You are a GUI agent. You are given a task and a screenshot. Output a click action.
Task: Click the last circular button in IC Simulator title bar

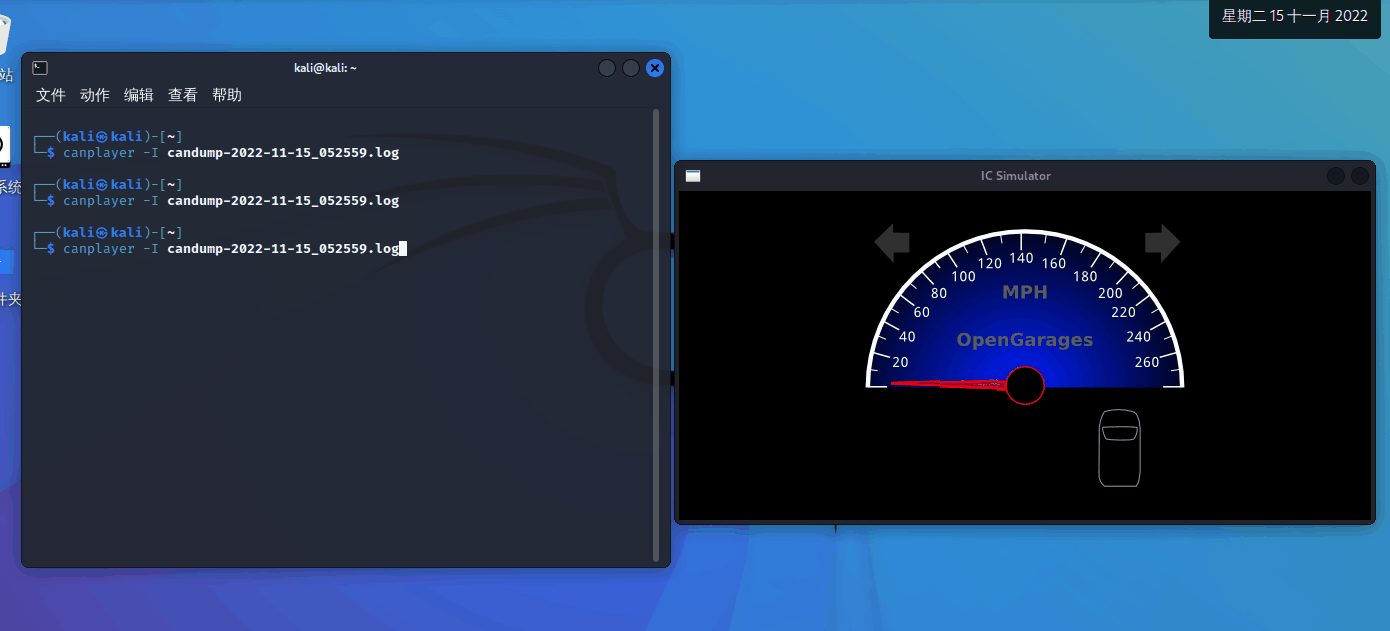pos(1360,176)
